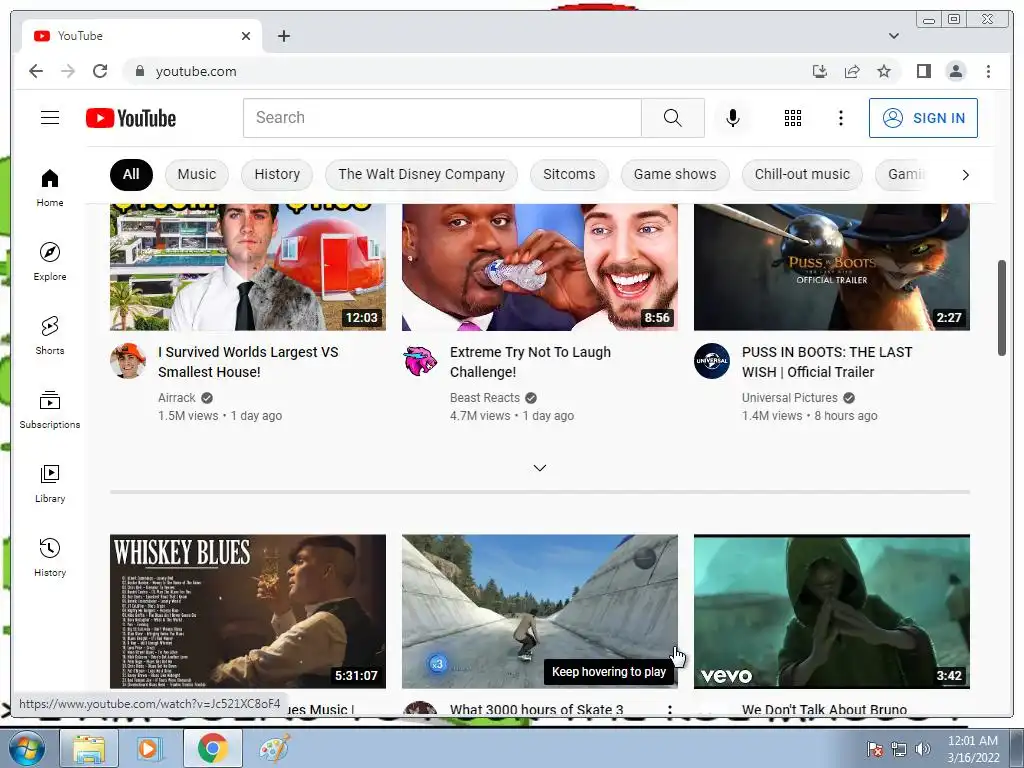1024x768 pixels.
Task: Click the network tray icon
Action: point(899,749)
